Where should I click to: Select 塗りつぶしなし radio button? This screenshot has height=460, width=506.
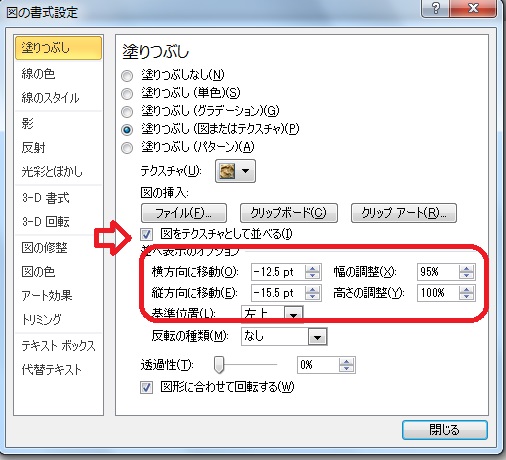tap(127, 76)
